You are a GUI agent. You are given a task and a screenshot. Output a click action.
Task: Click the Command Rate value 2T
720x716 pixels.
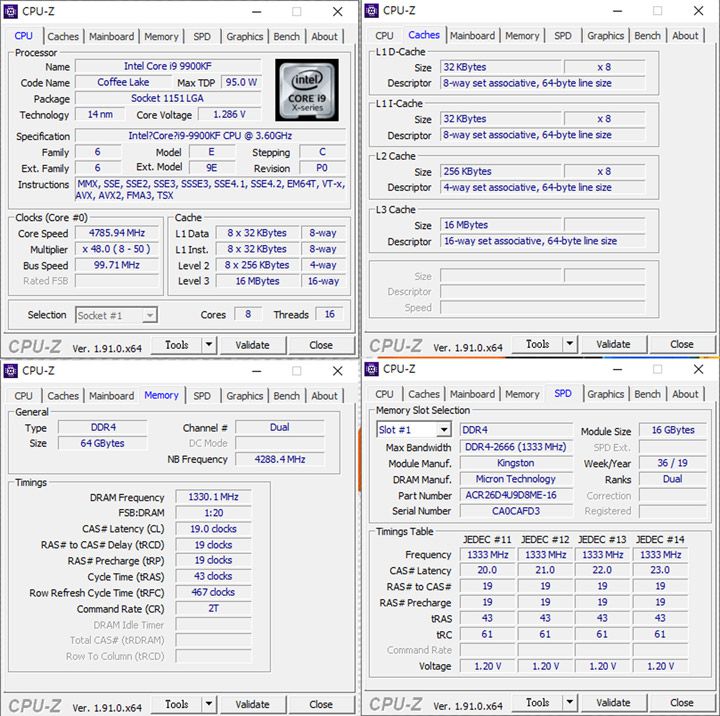[214, 608]
